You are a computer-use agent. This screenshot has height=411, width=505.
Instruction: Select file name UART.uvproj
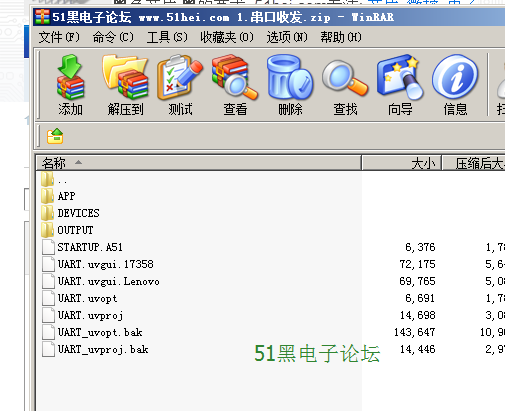pyautogui.click(x=90, y=315)
